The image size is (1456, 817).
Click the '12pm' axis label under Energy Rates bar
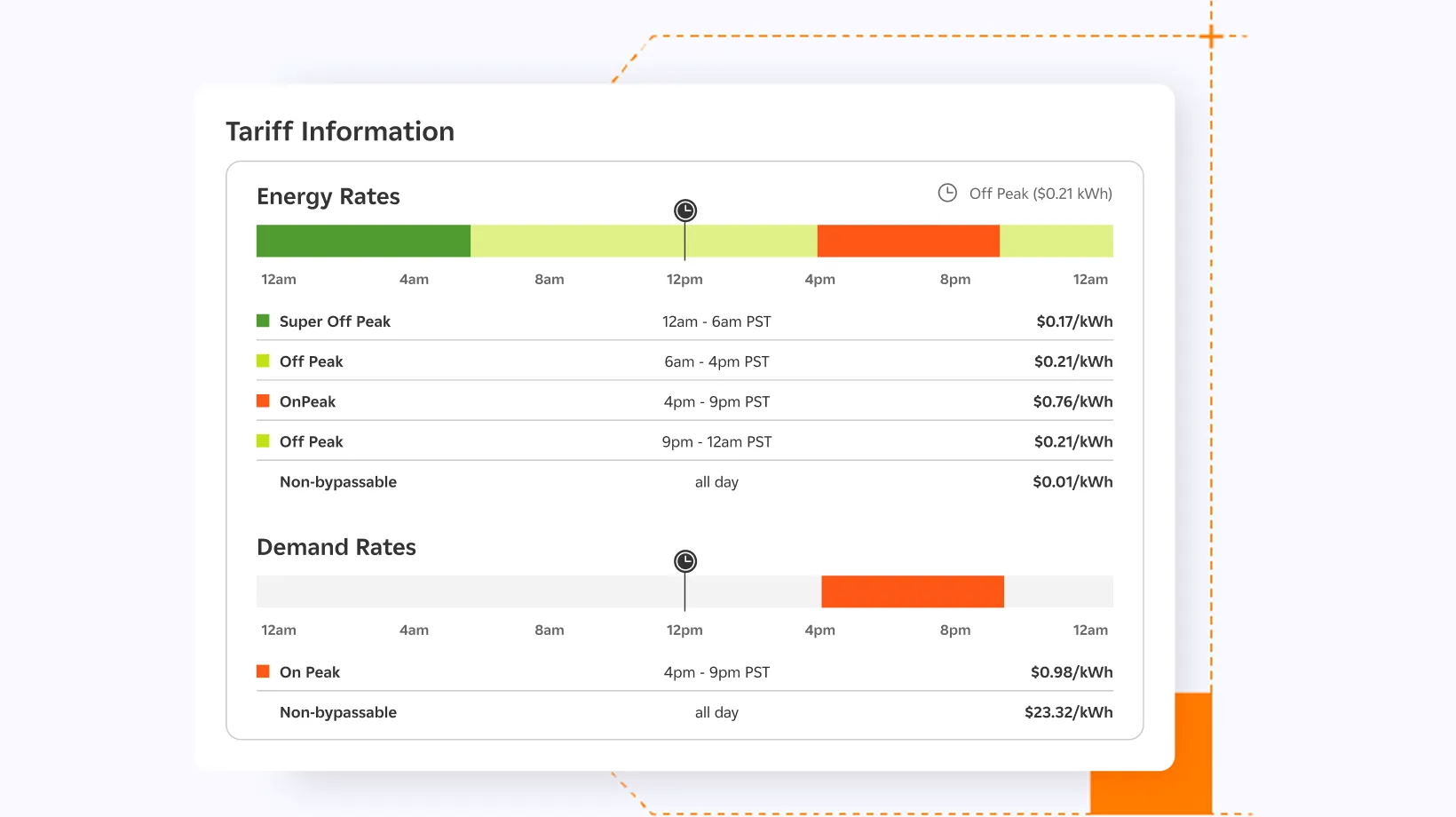tap(684, 279)
